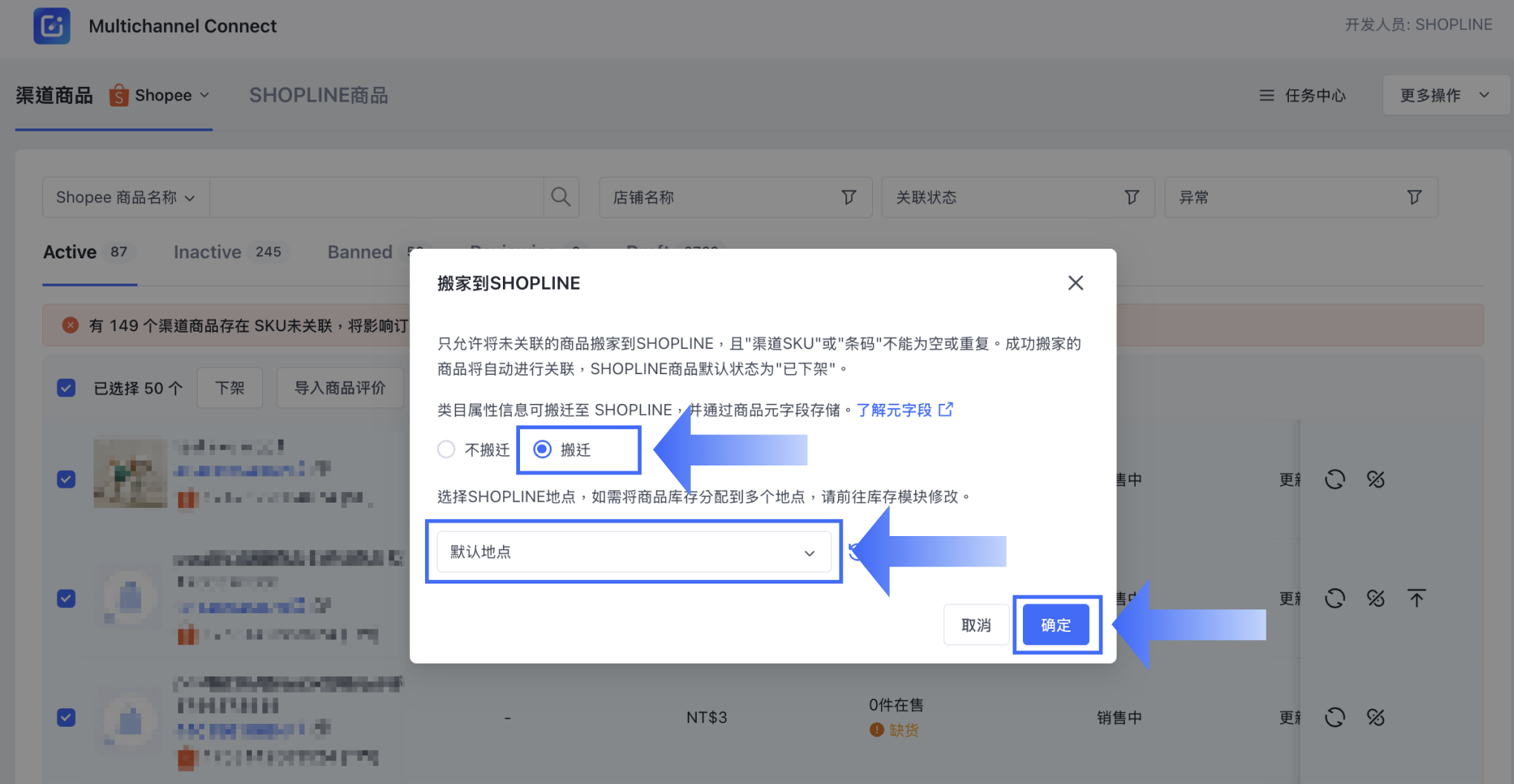Click the sync icon in the first product row

[x=1335, y=480]
